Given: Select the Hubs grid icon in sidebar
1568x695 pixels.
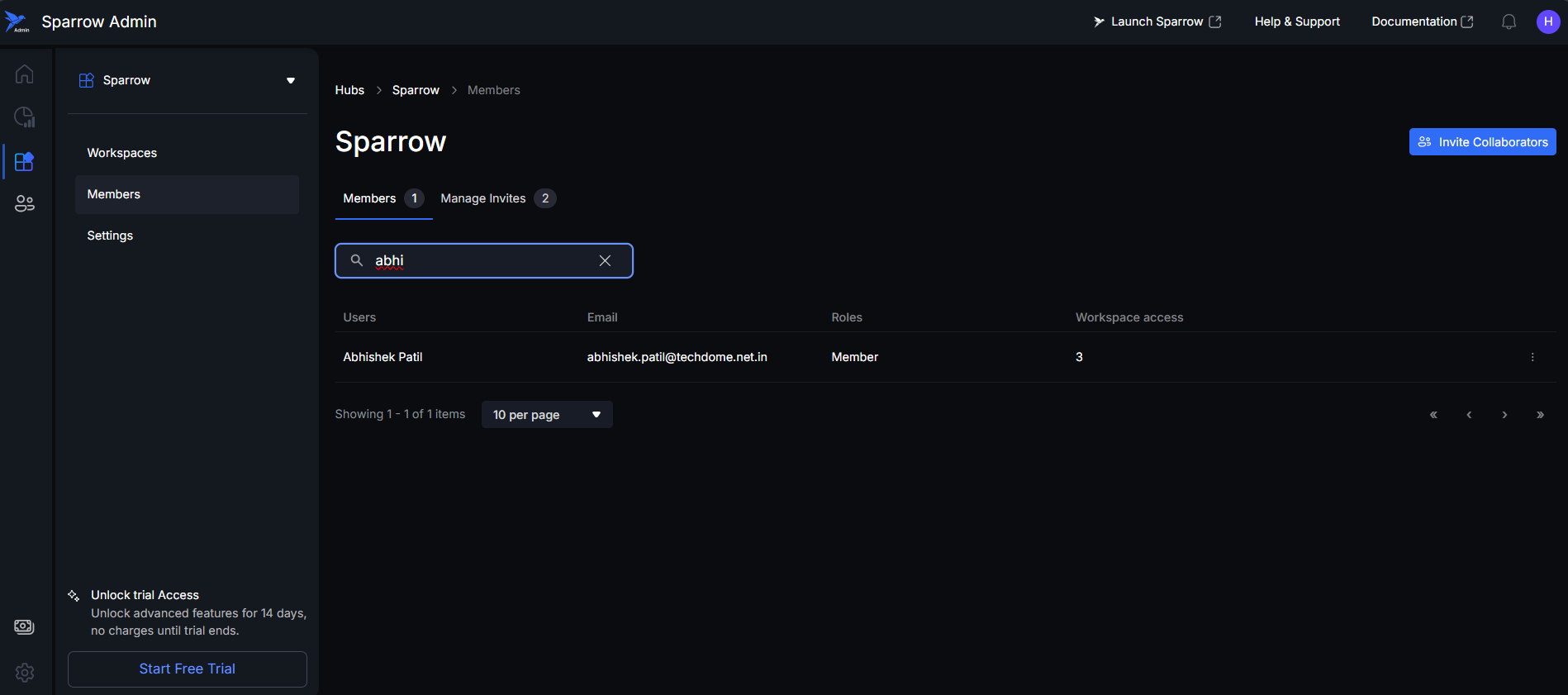Looking at the screenshot, I should pyautogui.click(x=25, y=161).
